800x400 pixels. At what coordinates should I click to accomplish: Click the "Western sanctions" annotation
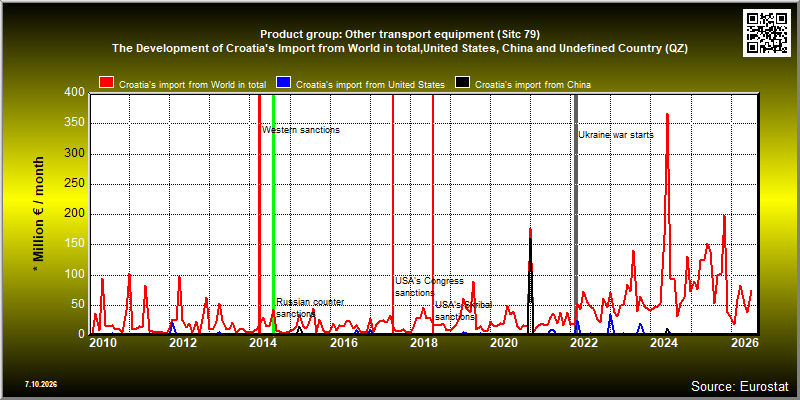click(x=301, y=130)
